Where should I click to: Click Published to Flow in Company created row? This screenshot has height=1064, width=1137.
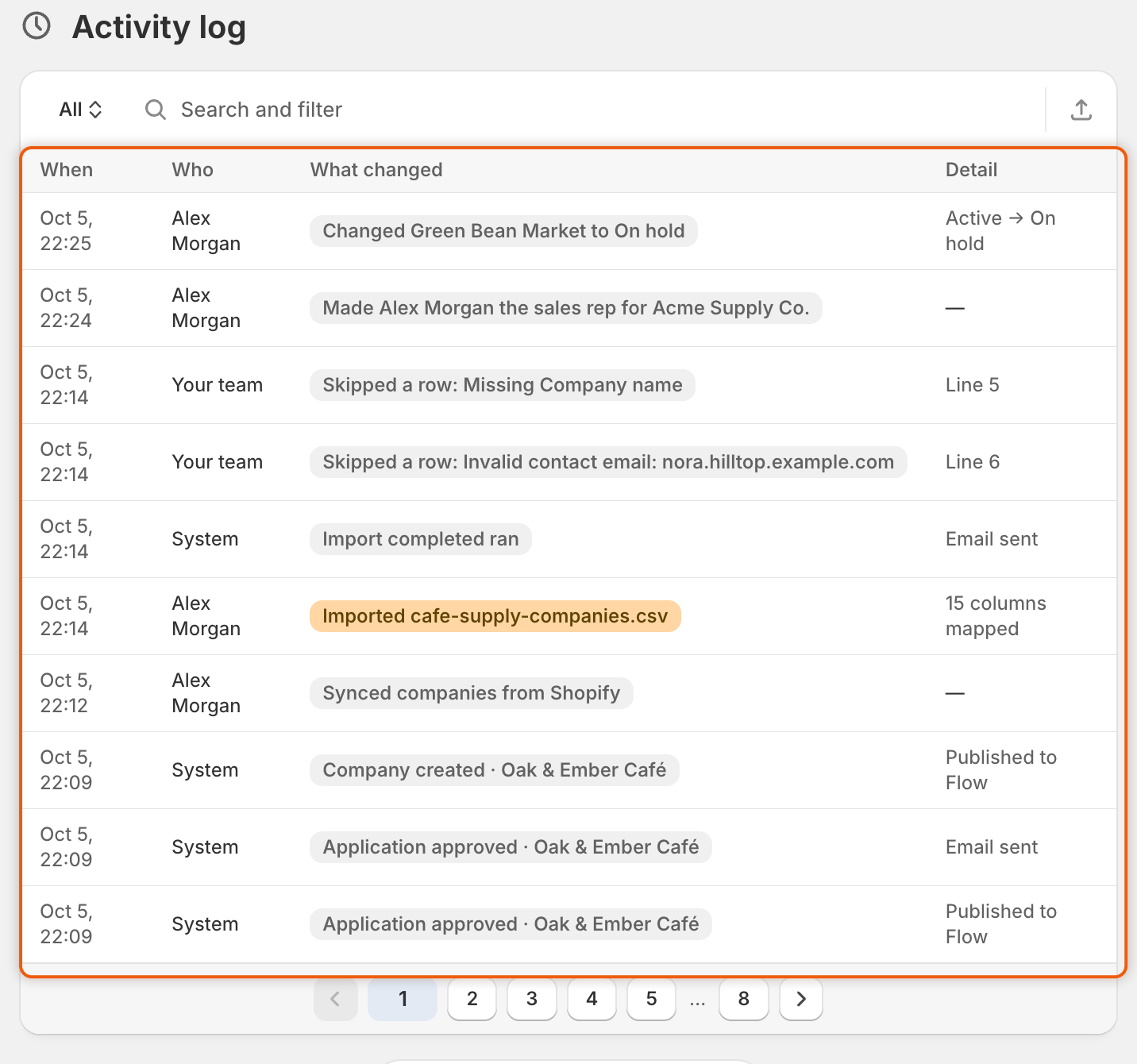coord(1000,770)
